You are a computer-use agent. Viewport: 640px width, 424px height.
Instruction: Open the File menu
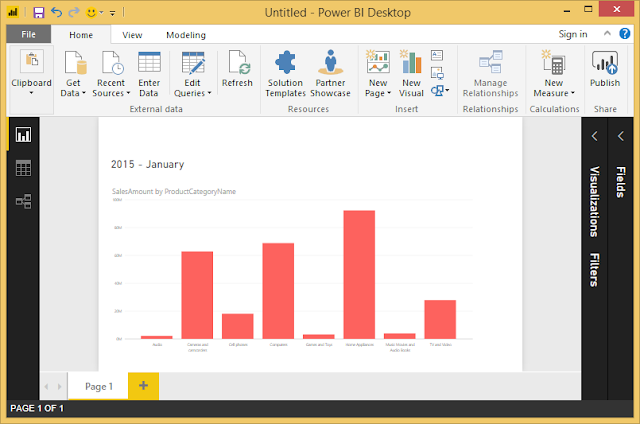pyautogui.click(x=29, y=35)
